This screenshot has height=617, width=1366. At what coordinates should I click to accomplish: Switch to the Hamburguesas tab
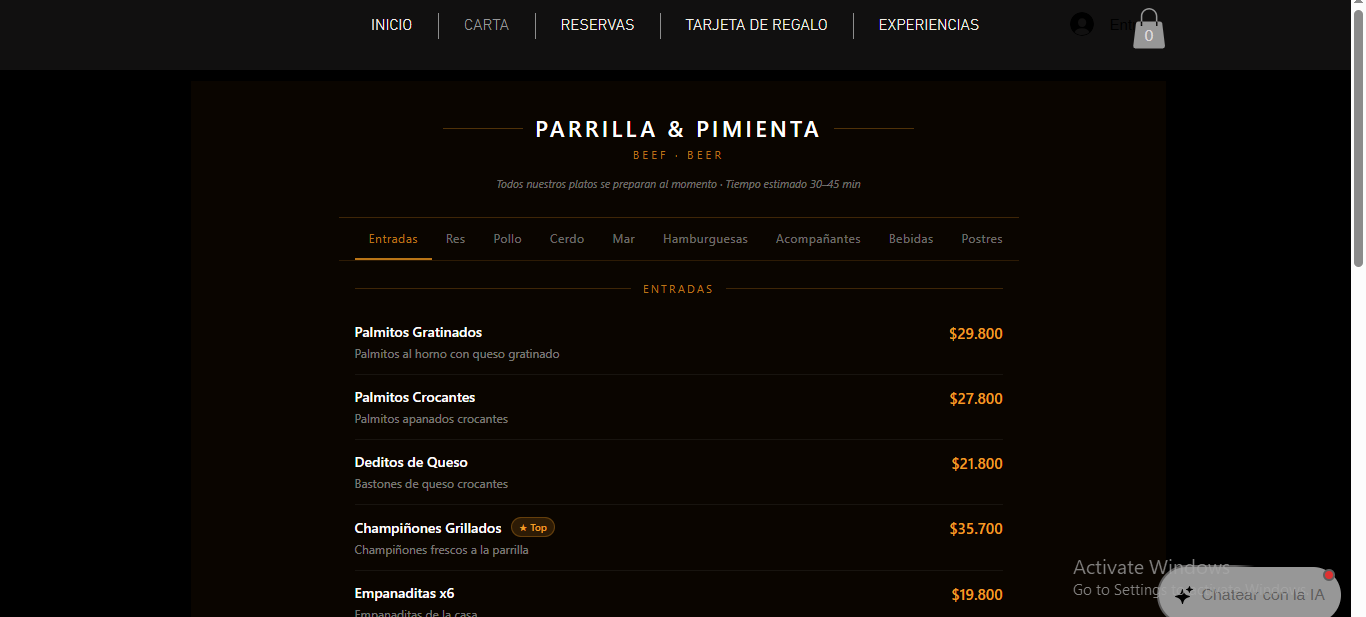705,239
